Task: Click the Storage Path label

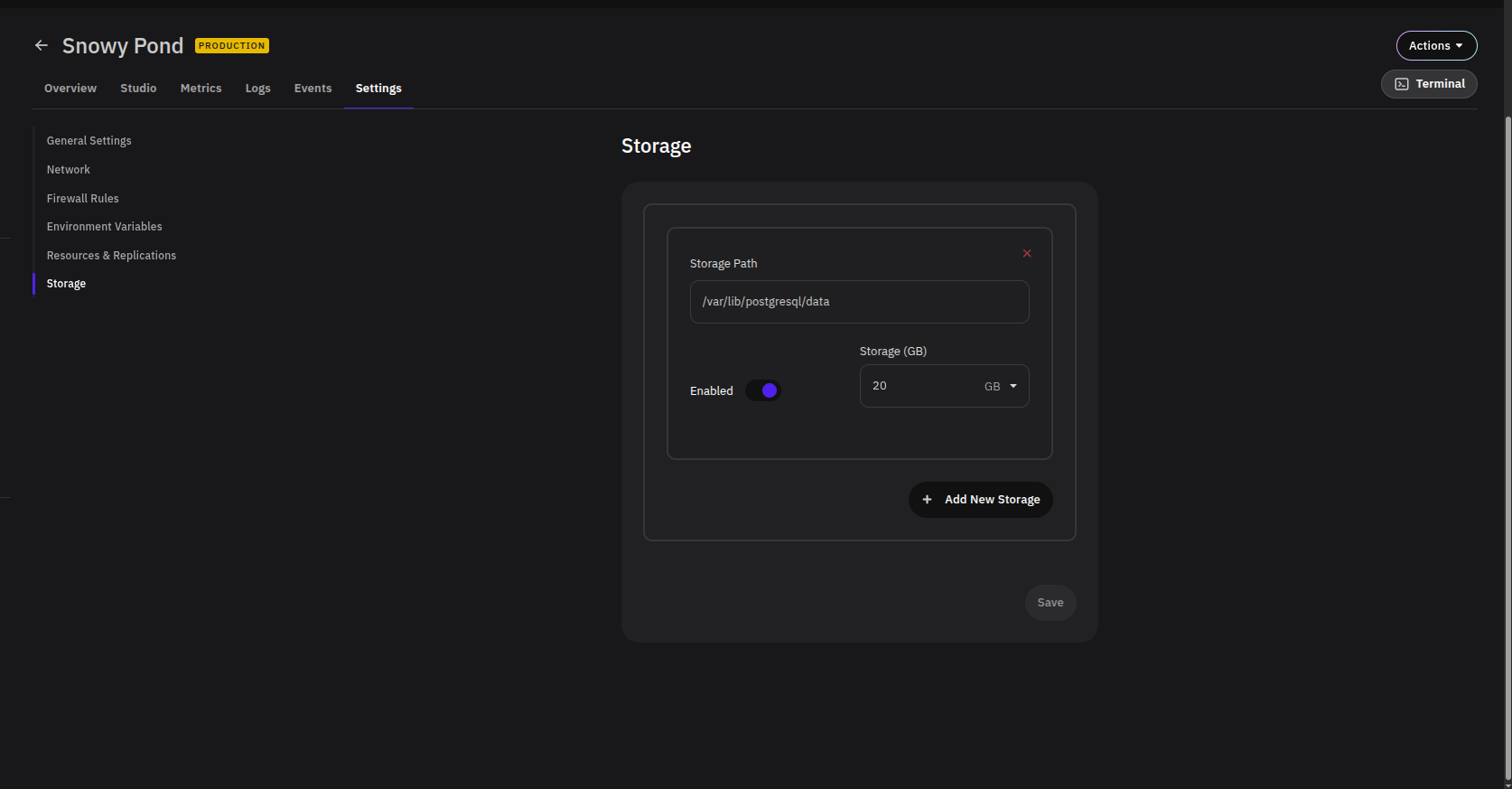Action: point(723,264)
